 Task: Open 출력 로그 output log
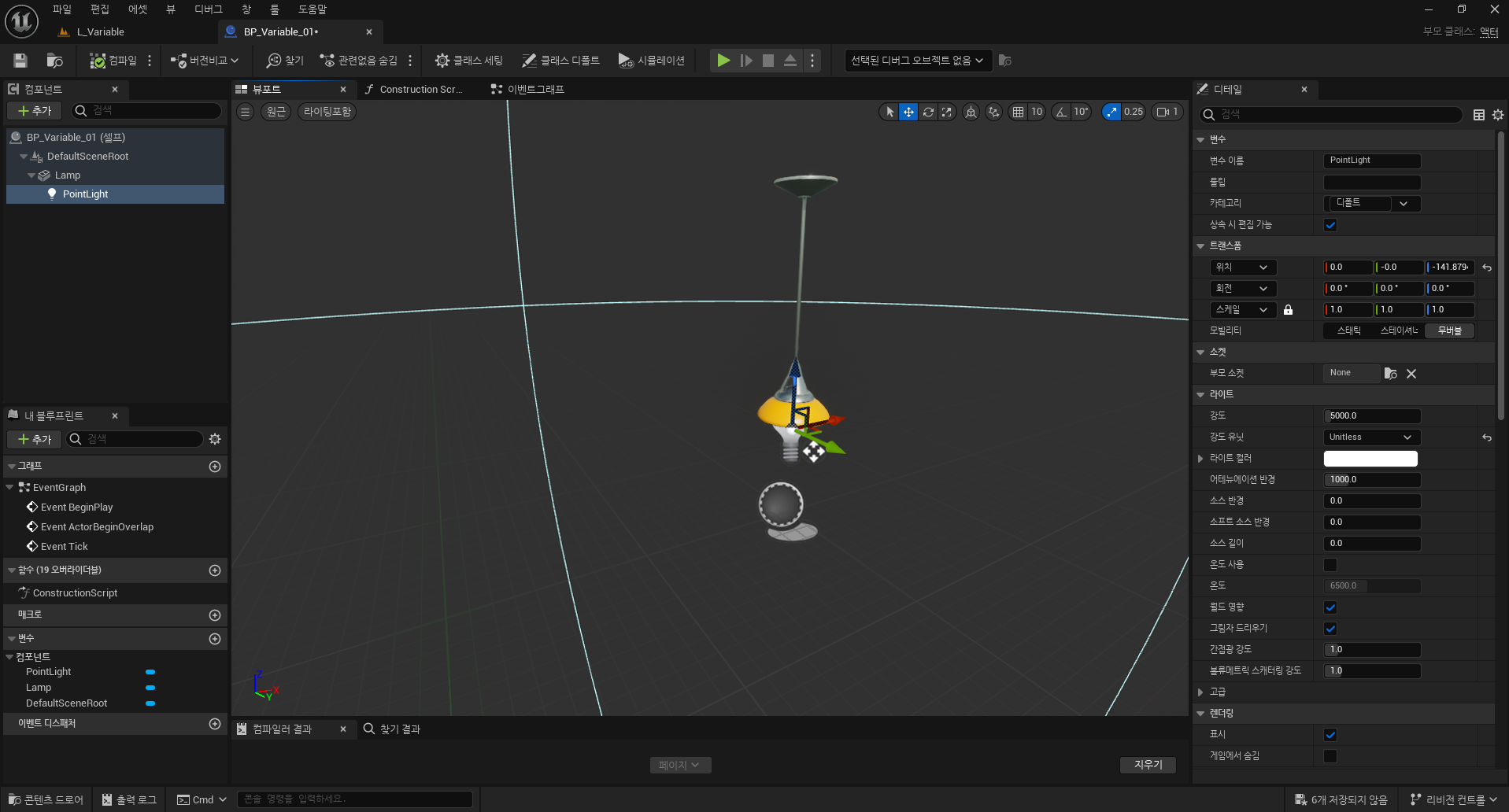(x=129, y=800)
